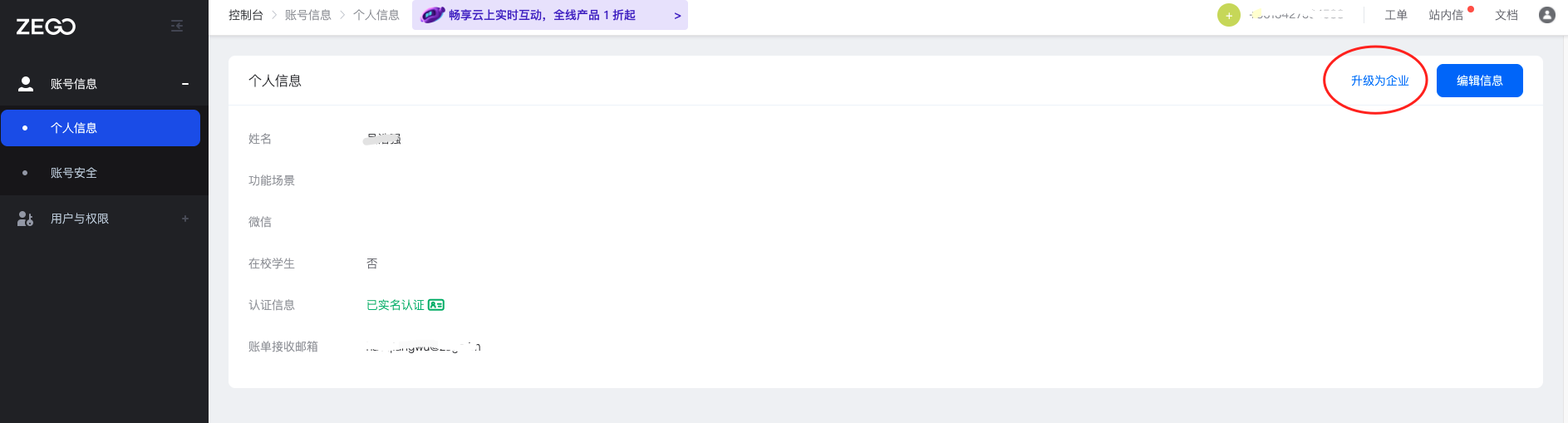
Task: Click the 编辑信息 button
Action: pos(1480,81)
